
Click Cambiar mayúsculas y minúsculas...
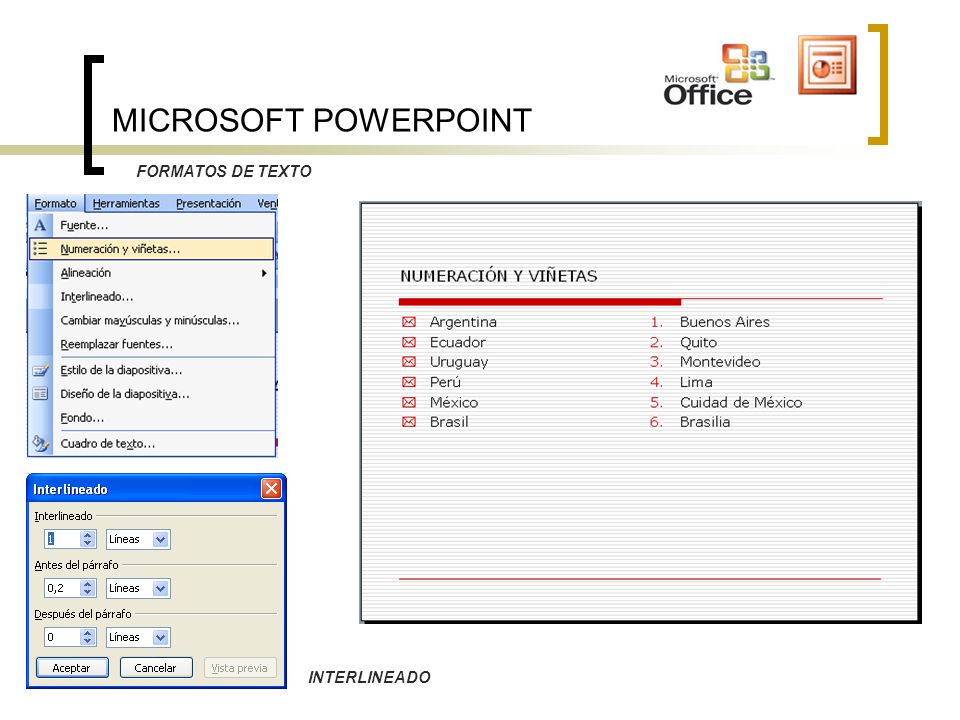pyautogui.click(x=151, y=320)
